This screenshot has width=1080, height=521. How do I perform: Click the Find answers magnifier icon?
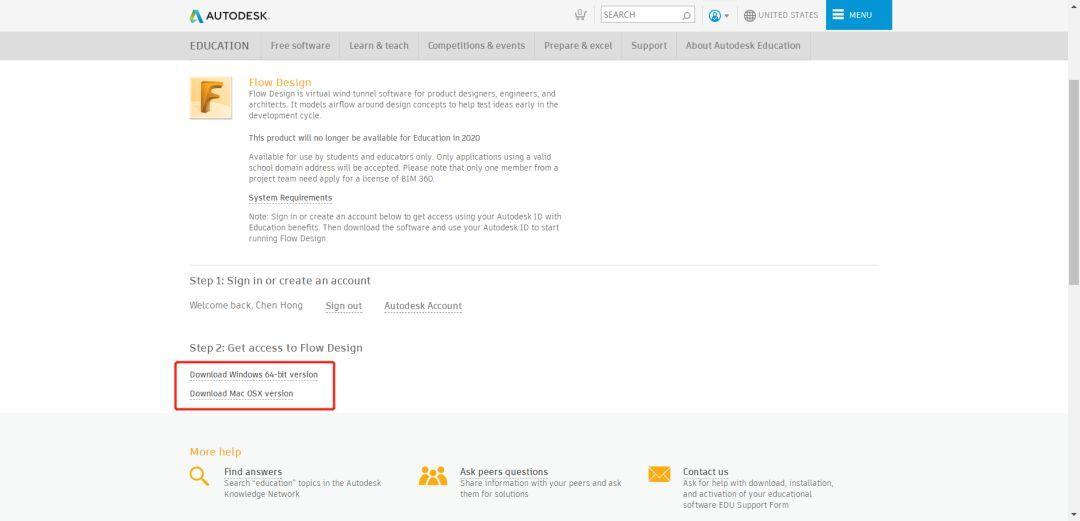199,476
